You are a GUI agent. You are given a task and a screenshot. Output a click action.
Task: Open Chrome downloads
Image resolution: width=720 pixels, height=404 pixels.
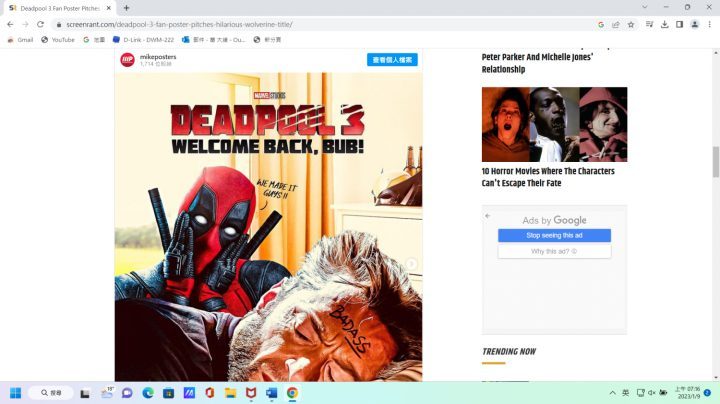(664, 24)
